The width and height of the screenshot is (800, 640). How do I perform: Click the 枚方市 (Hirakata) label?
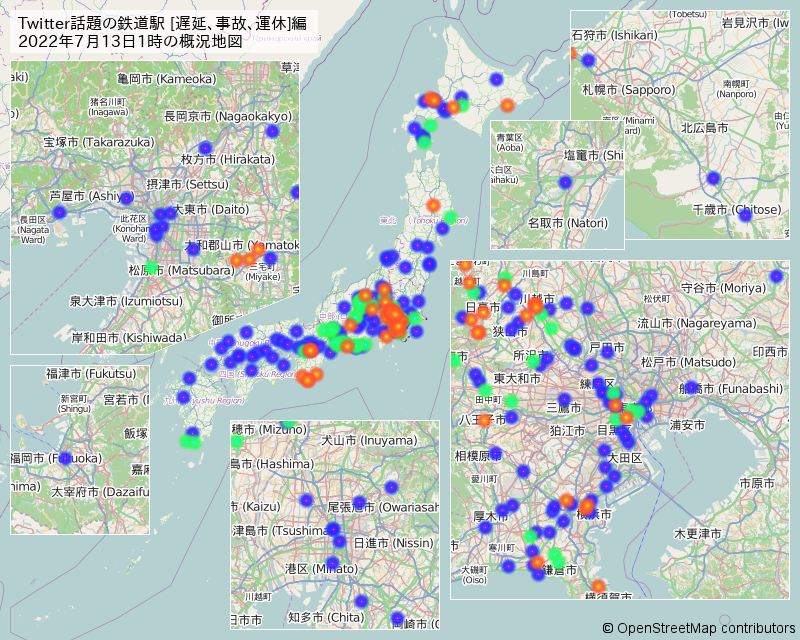(228, 159)
